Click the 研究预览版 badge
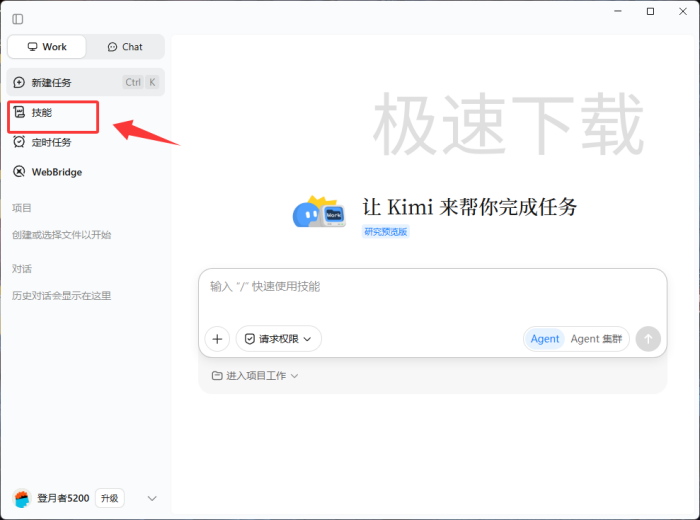 click(386, 232)
